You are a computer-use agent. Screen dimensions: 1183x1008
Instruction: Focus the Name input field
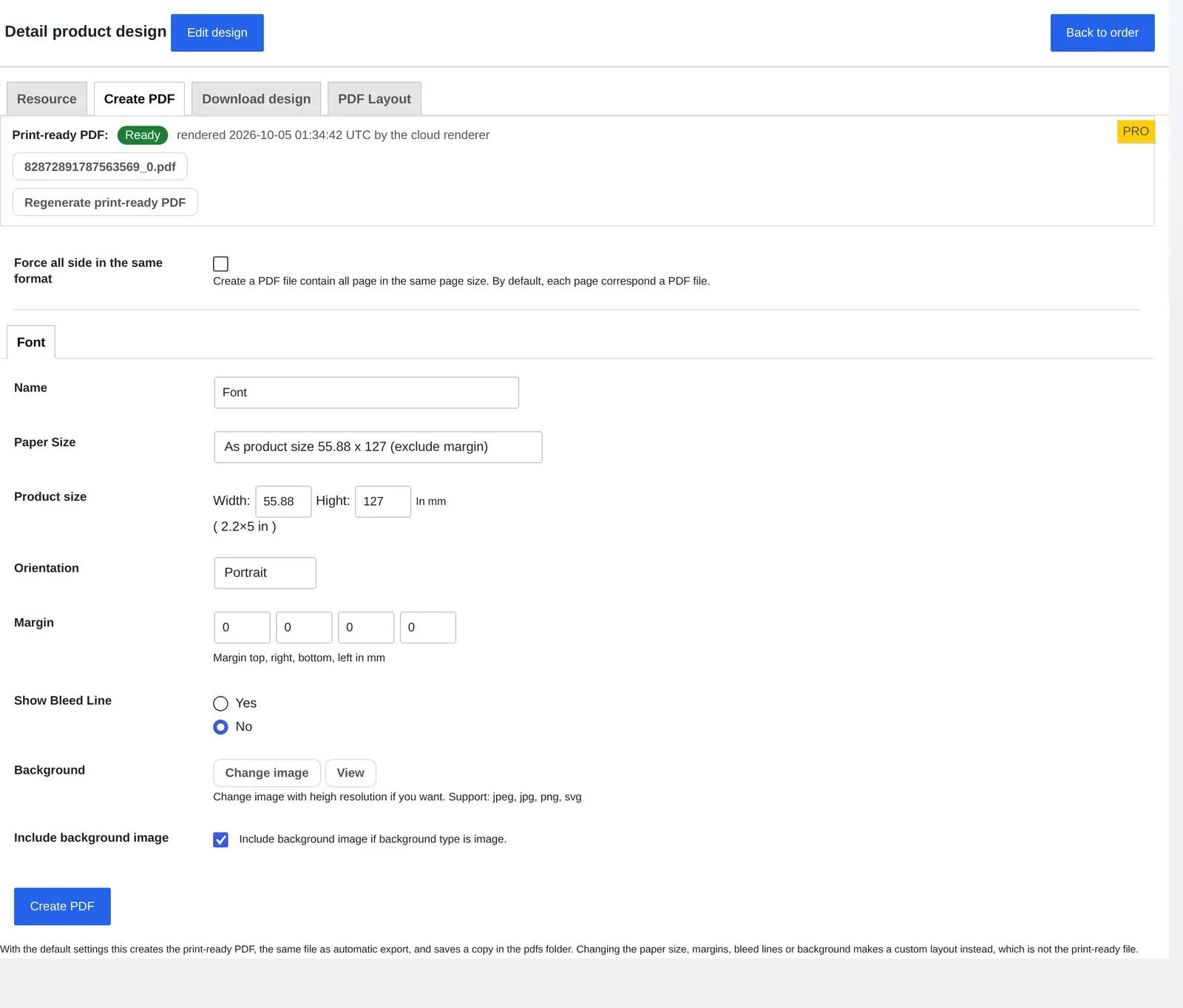pos(366,393)
